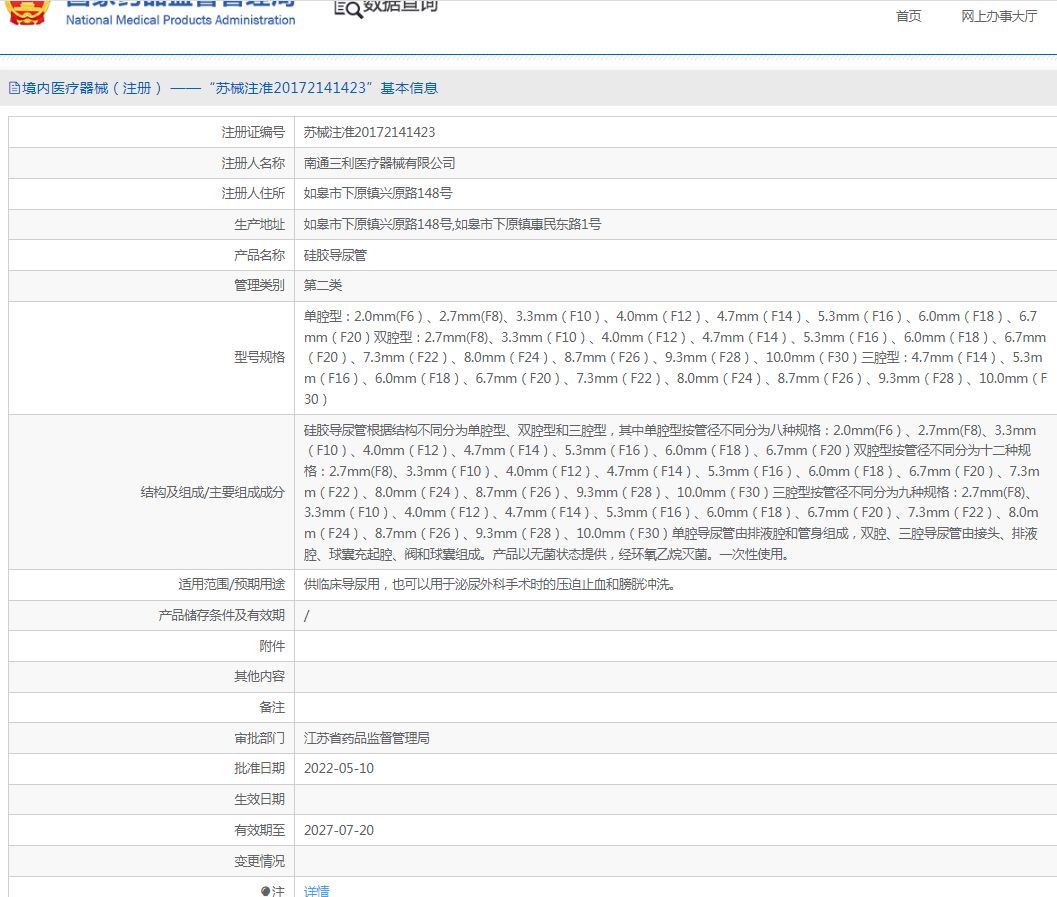This screenshot has width=1057, height=897.
Task: Select approval date 2022-05-10
Action: point(338,768)
